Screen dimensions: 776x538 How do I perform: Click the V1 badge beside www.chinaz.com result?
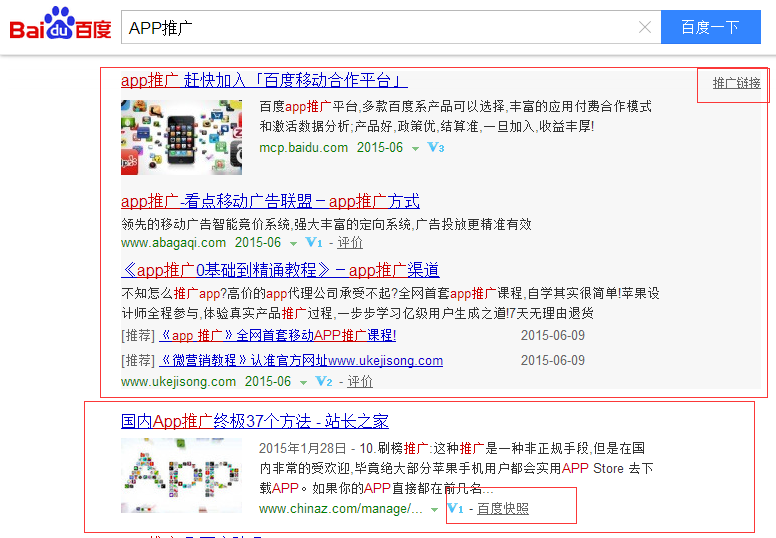[x=456, y=509]
